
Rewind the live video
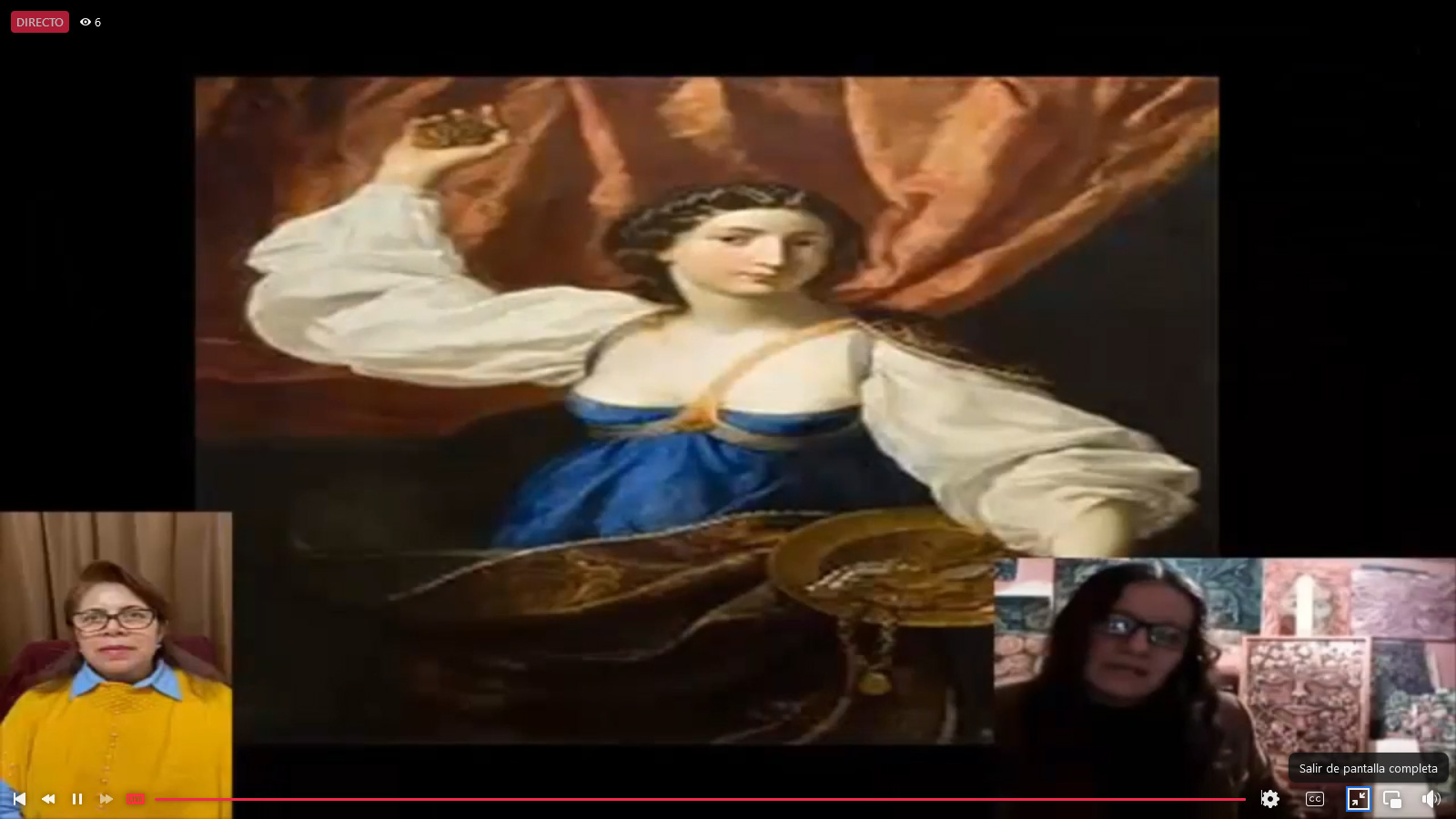coord(48,799)
